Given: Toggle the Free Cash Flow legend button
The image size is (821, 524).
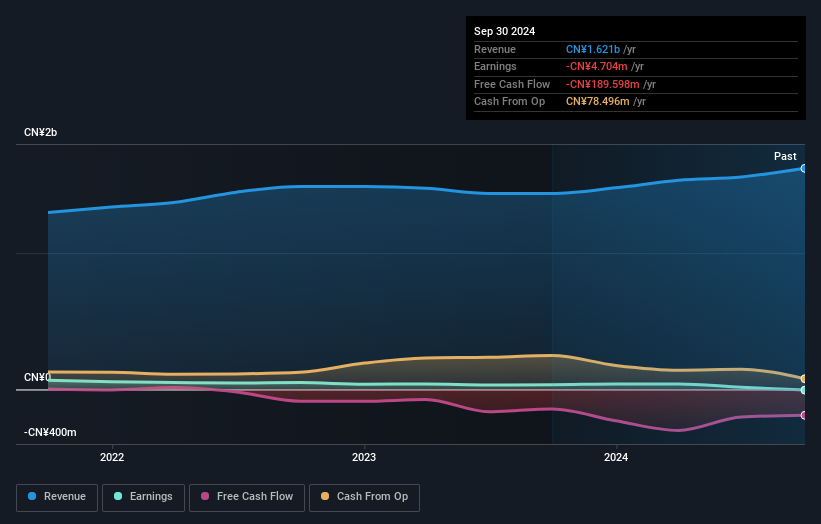Looking at the screenshot, I should point(247,497).
